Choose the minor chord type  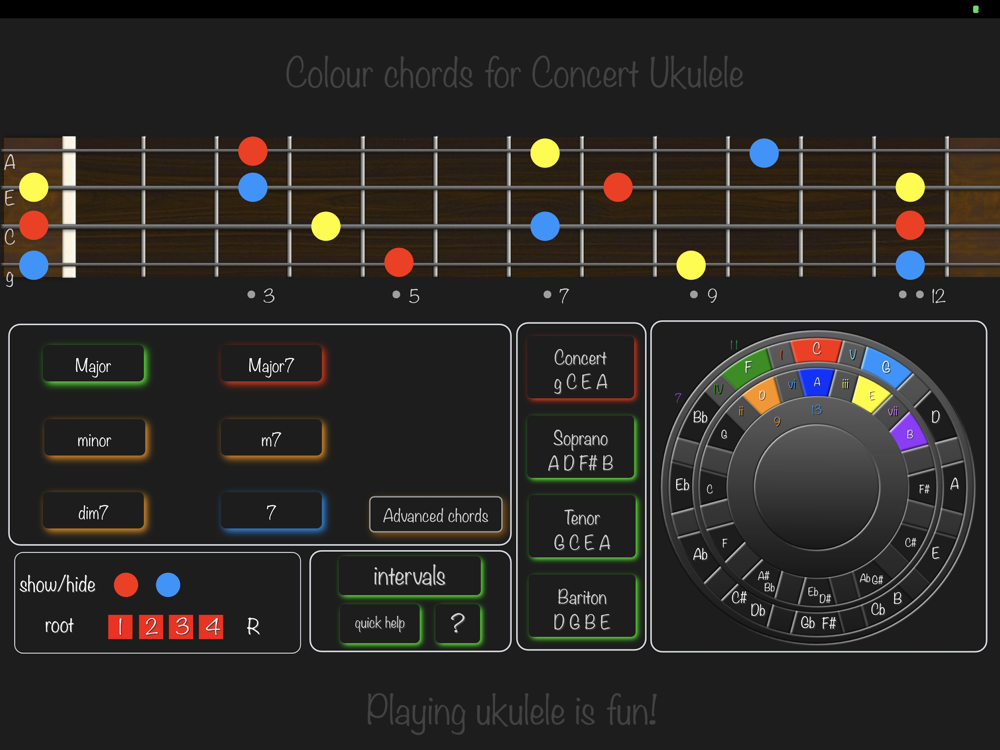point(94,439)
